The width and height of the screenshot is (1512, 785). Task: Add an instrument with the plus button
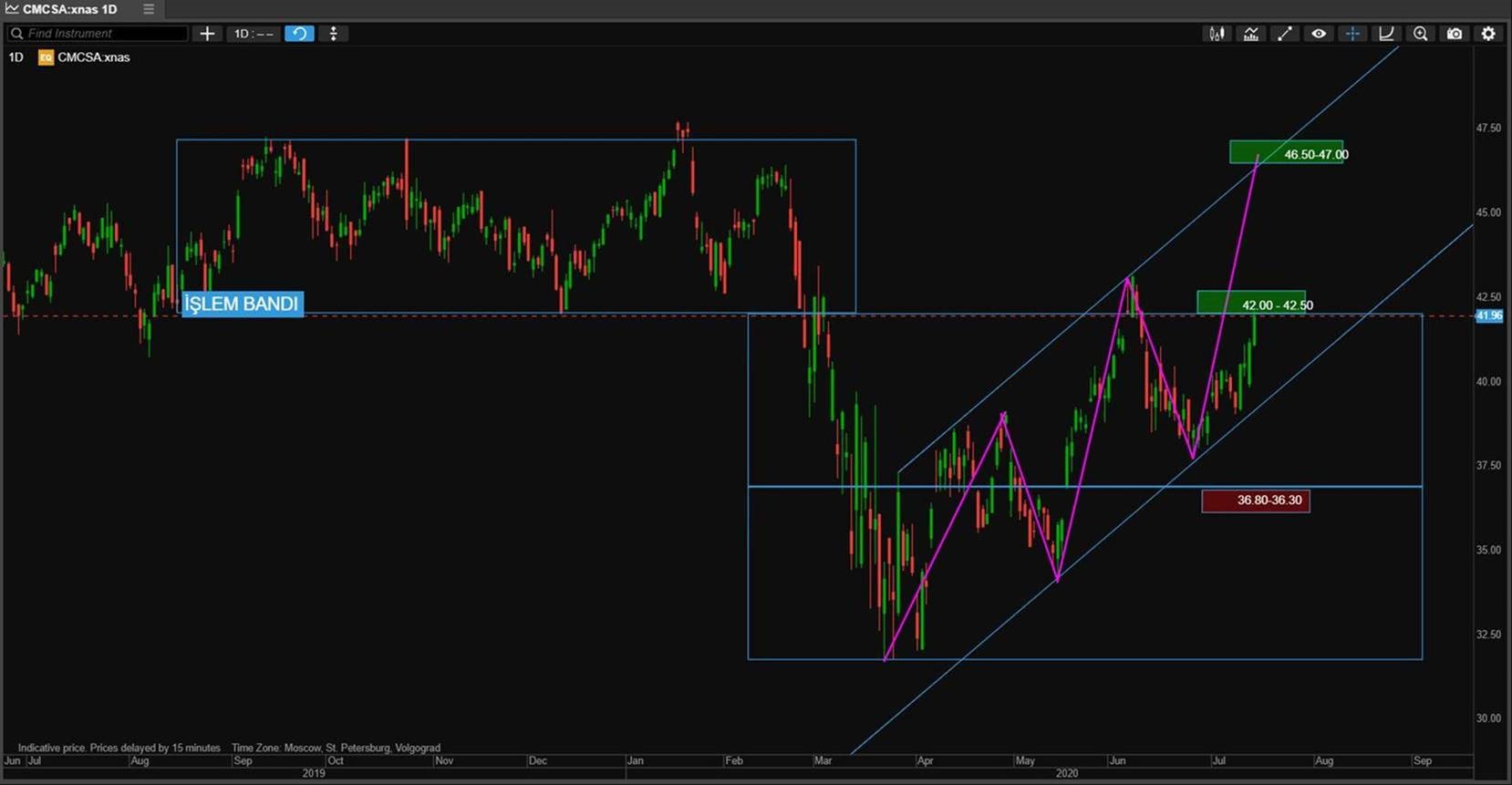[207, 34]
